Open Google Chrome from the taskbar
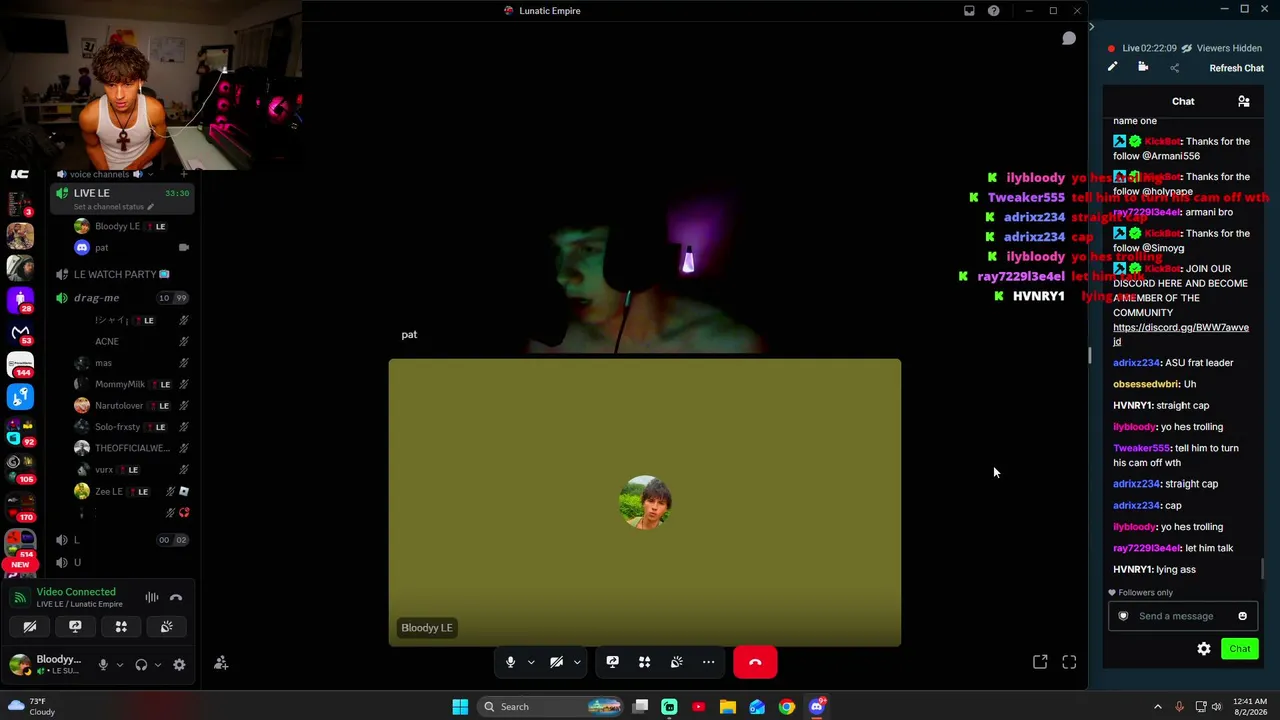The image size is (1280, 720). point(787,707)
